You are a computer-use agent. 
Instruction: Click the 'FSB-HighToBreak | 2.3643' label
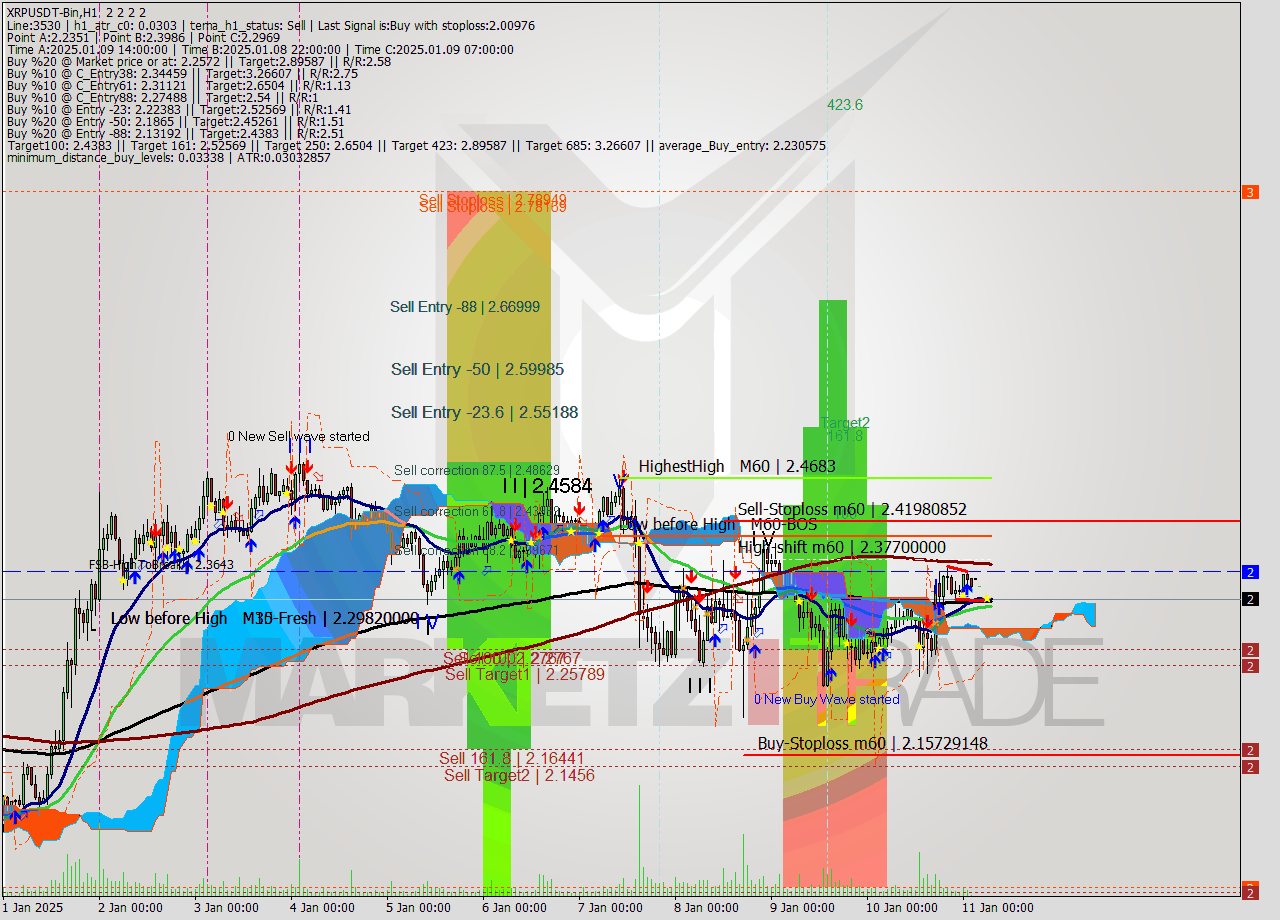[x=161, y=565]
